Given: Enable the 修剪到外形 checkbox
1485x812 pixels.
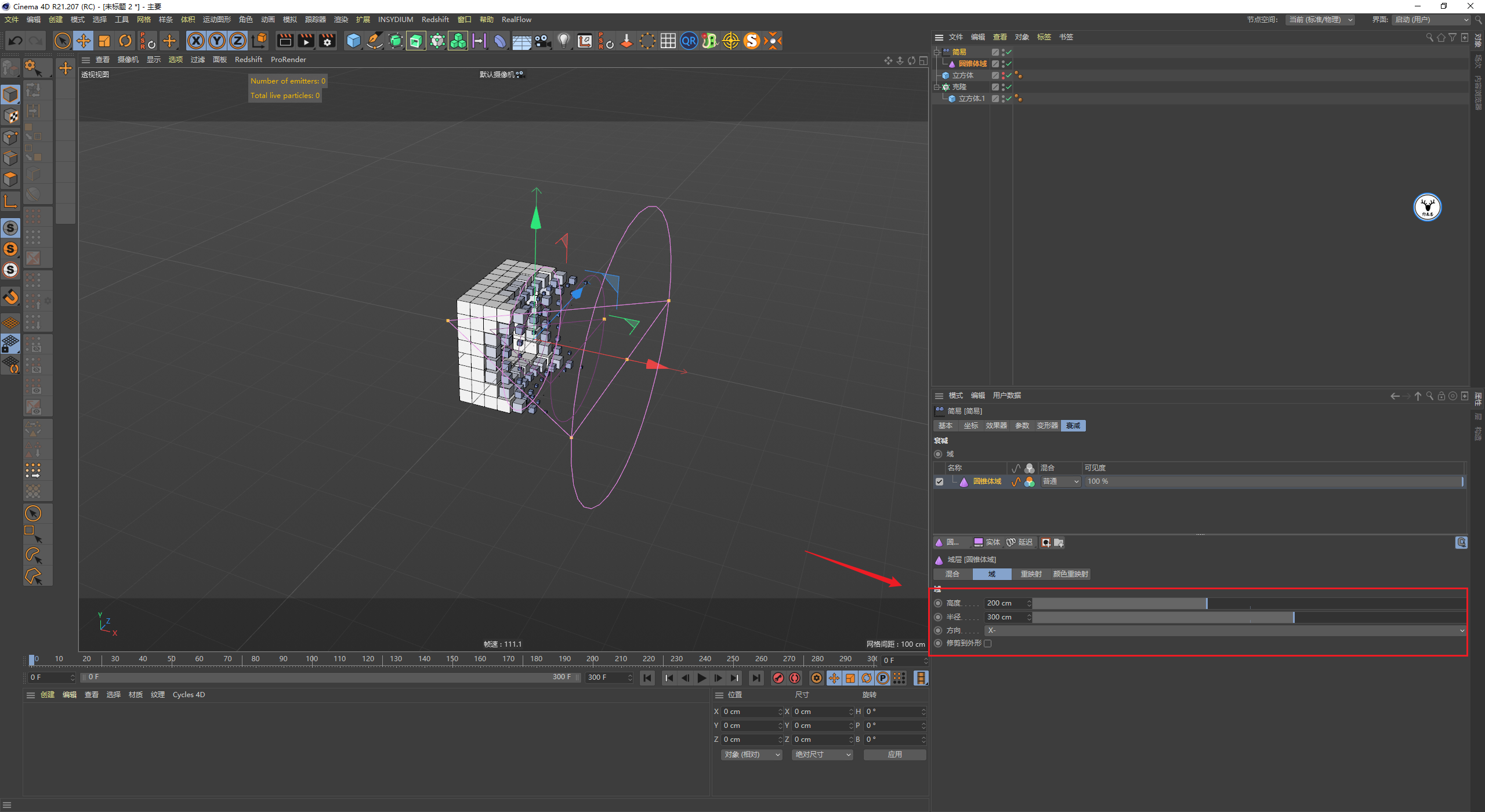Looking at the screenshot, I should pos(988,643).
